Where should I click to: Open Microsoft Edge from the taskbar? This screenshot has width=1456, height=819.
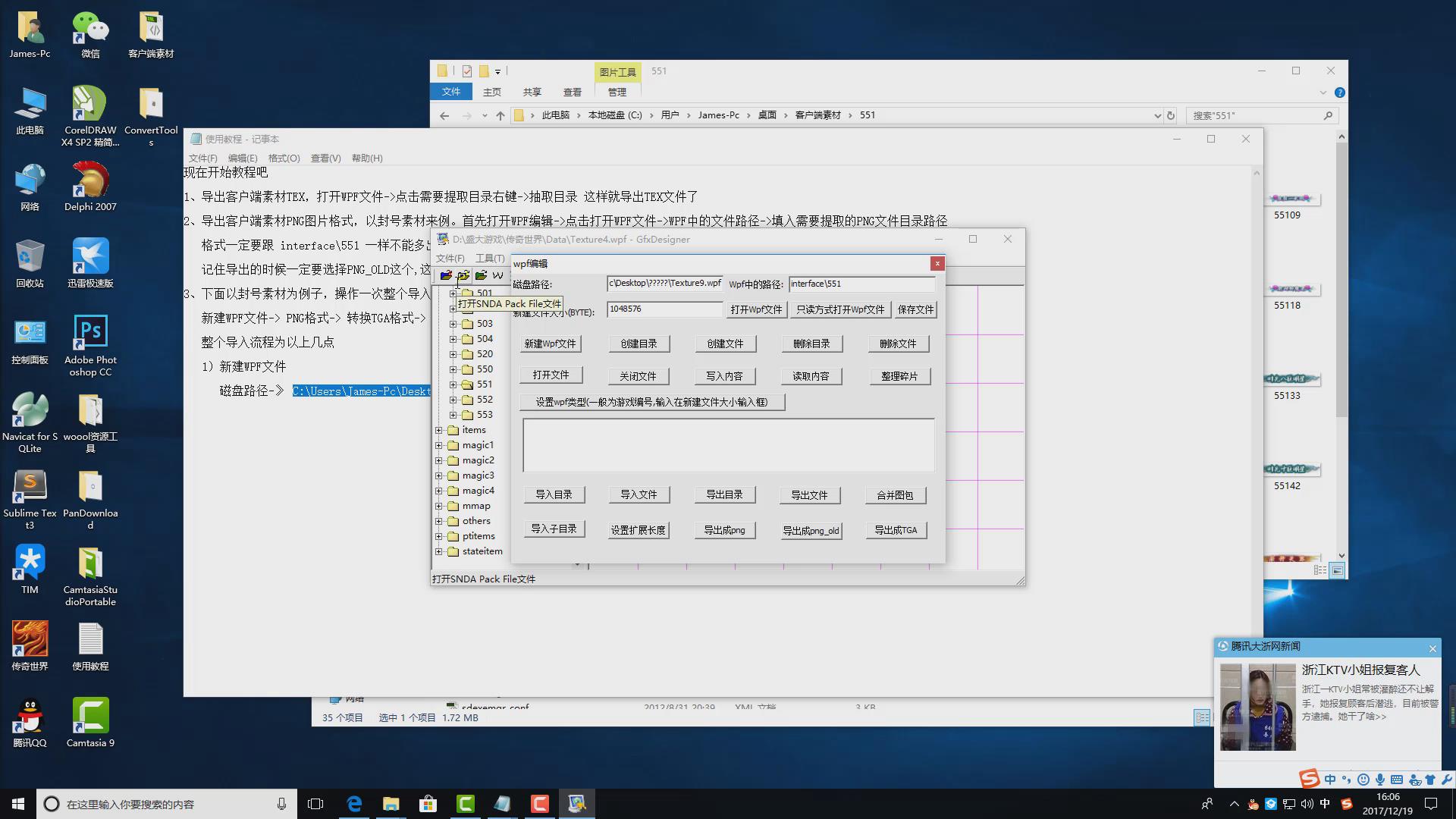[x=354, y=804]
